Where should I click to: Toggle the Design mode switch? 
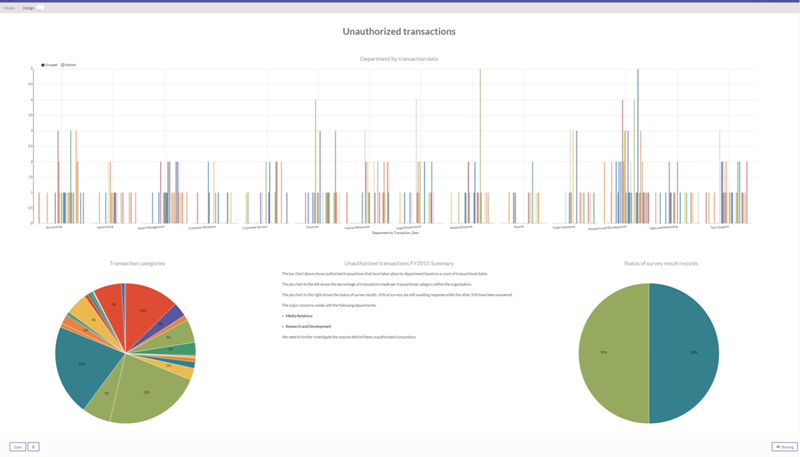tap(39, 7)
